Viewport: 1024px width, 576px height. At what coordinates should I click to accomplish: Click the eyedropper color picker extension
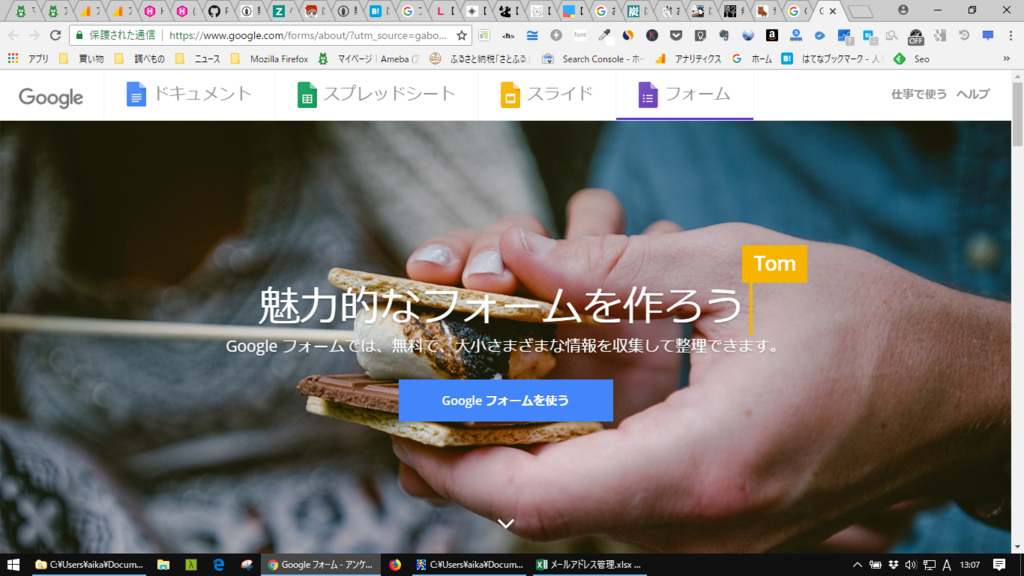tap(604, 35)
